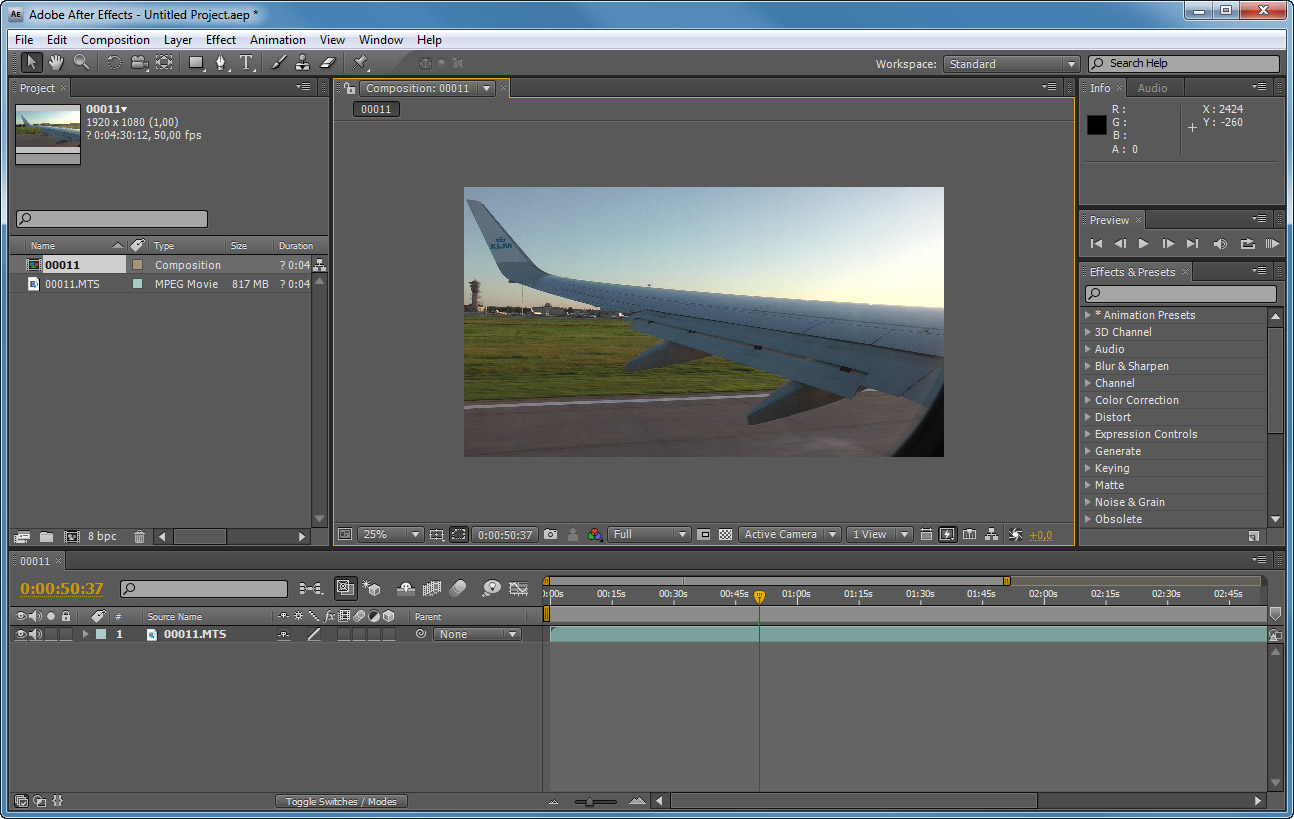
Task: Select the Horizontal Type tool
Action: [x=246, y=63]
